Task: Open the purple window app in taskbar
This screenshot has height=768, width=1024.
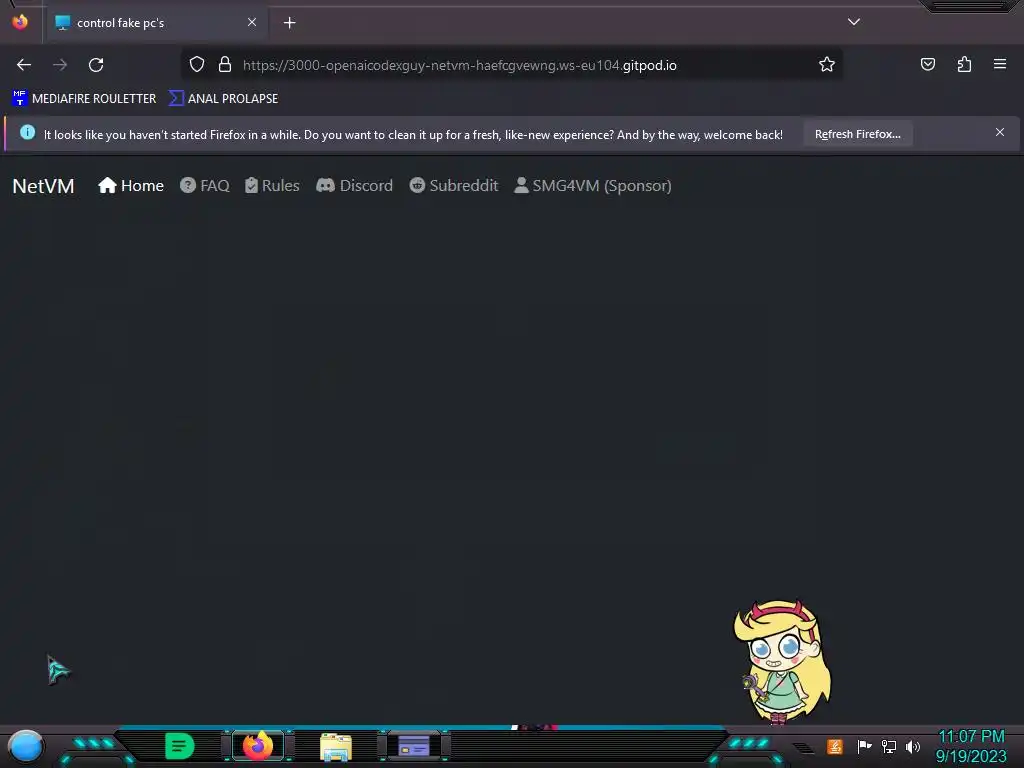Action: [414, 746]
